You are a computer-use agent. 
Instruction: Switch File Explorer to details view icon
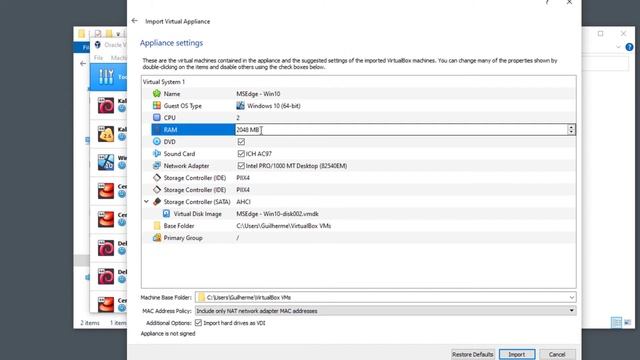(x=616, y=322)
